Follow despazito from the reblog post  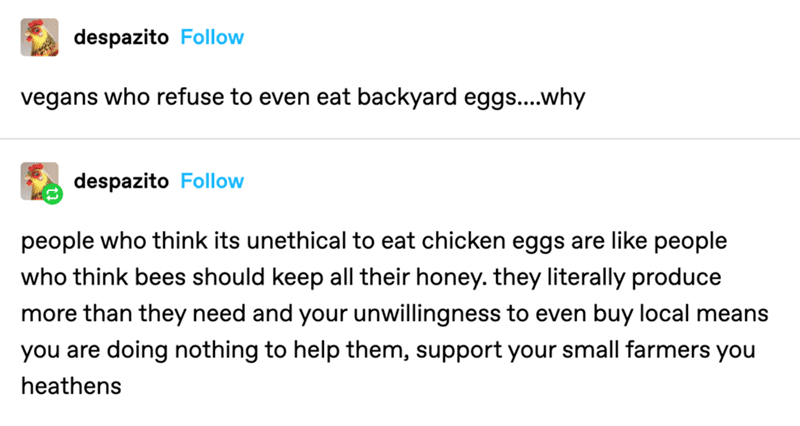click(212, 181)
